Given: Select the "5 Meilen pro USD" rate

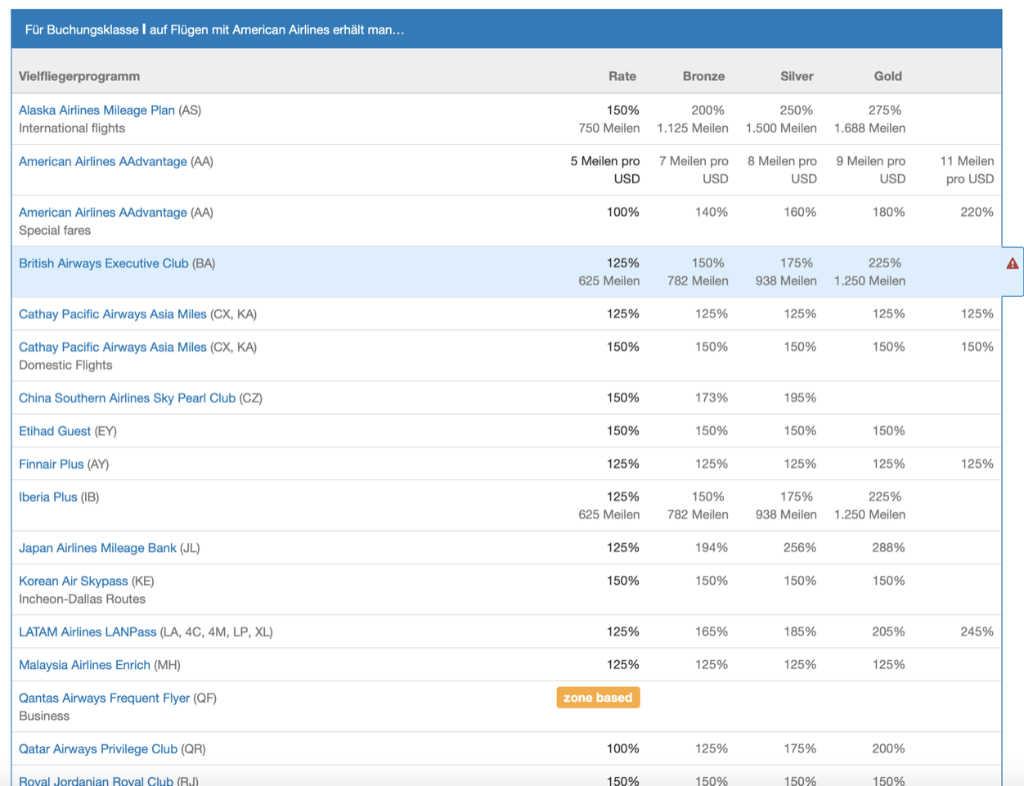Looking at the screenshot, I should pos(605,170).
